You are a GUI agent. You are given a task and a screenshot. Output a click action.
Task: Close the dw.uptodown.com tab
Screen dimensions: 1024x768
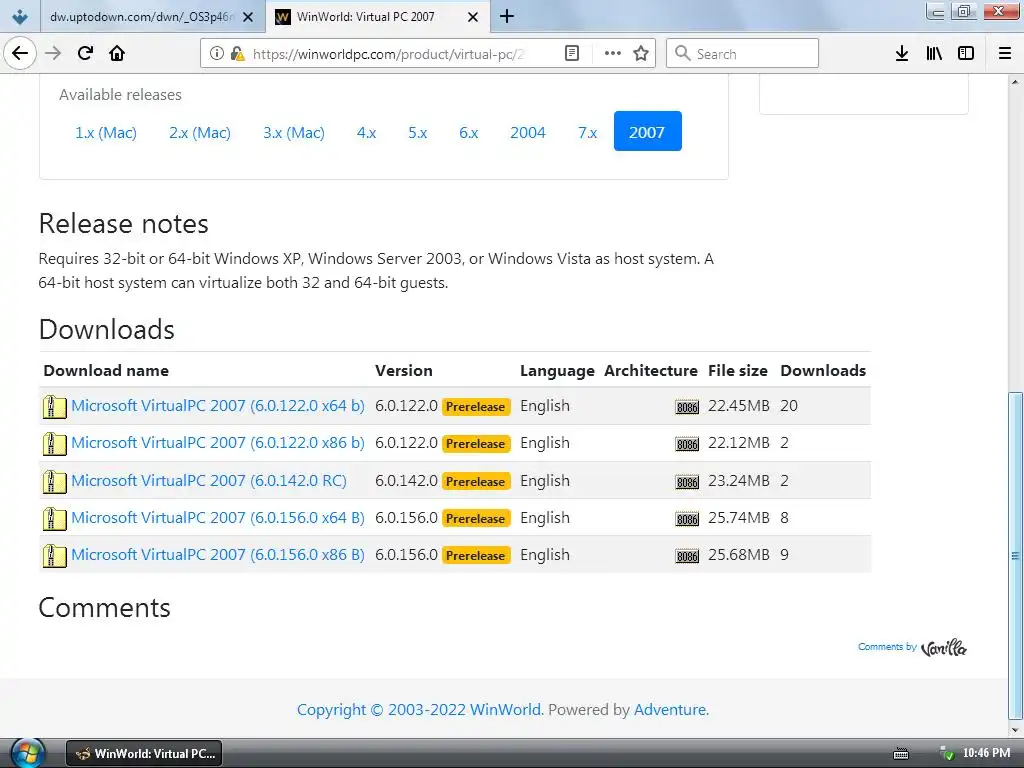coord(248,17)
